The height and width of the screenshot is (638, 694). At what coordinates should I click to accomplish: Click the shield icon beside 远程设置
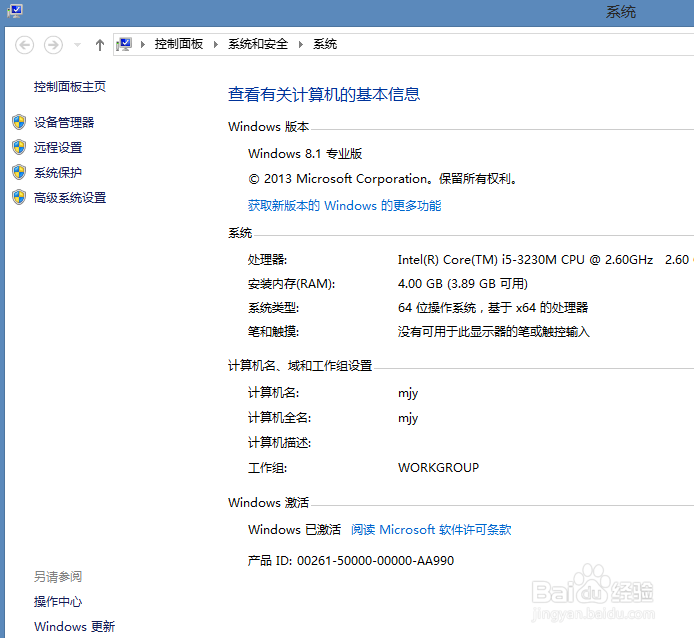click(x=19, y=147)
